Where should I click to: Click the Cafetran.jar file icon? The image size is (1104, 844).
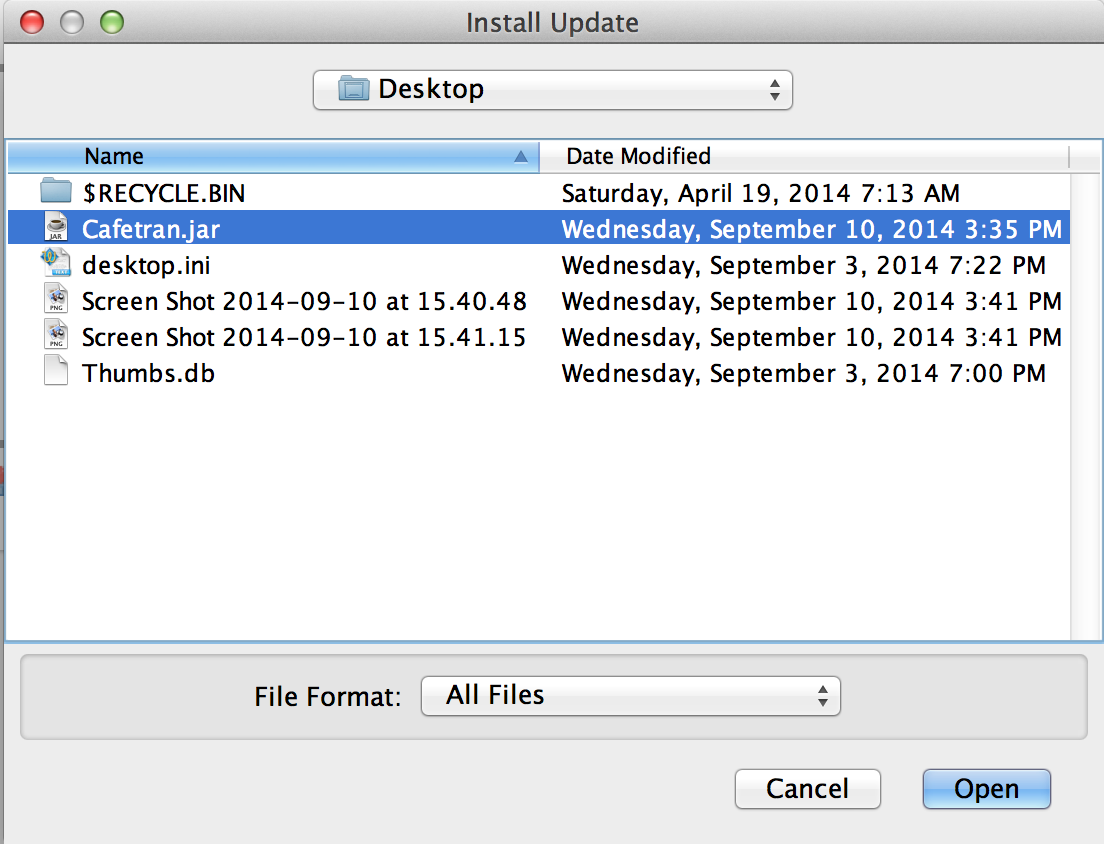point(56,228)
